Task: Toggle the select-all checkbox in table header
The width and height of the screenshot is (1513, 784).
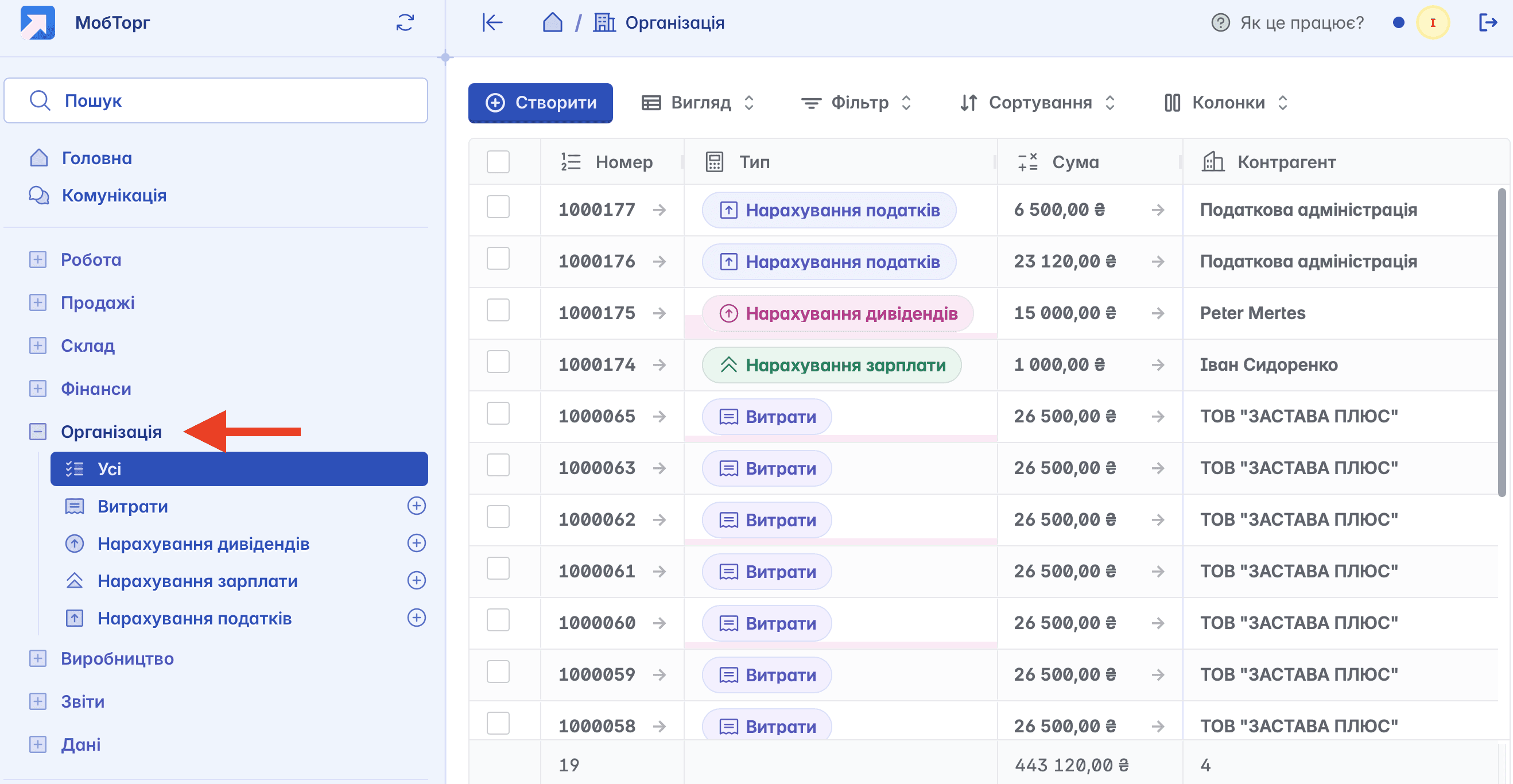Action: 498,161
